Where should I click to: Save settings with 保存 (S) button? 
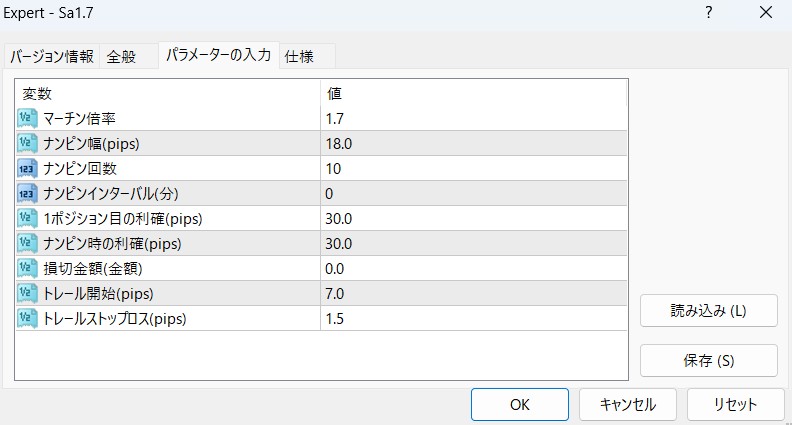(708, 360)
